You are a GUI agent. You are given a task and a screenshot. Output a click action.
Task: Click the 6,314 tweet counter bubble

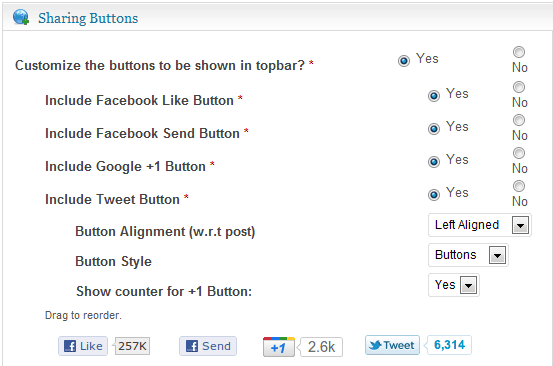[449, 345]
